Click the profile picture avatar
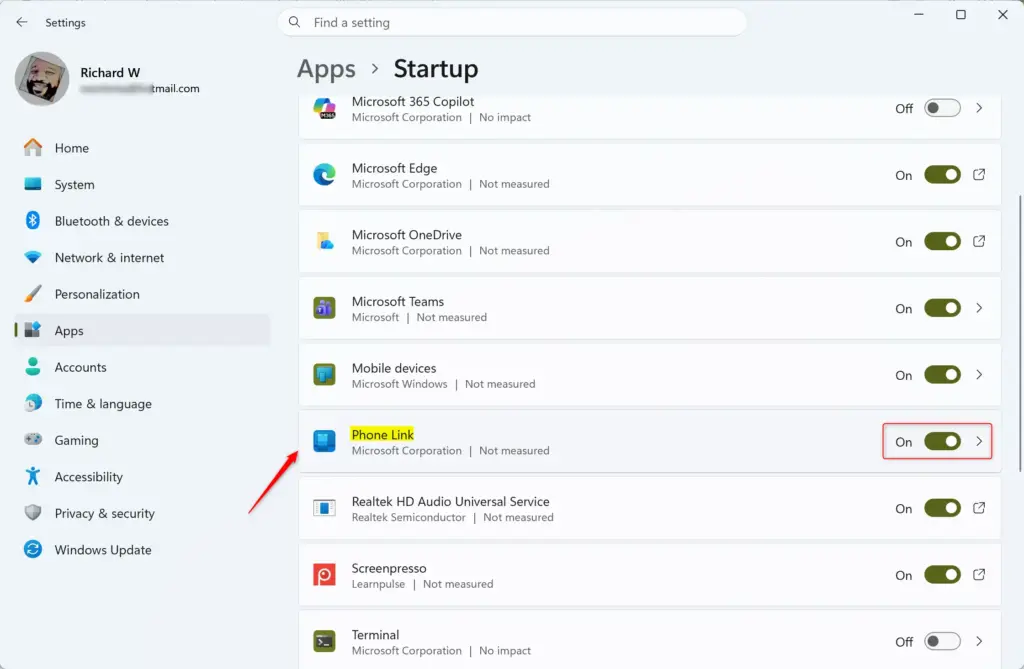The height and width of the screenshot is (669, 1024). click(x=42, y=79)
